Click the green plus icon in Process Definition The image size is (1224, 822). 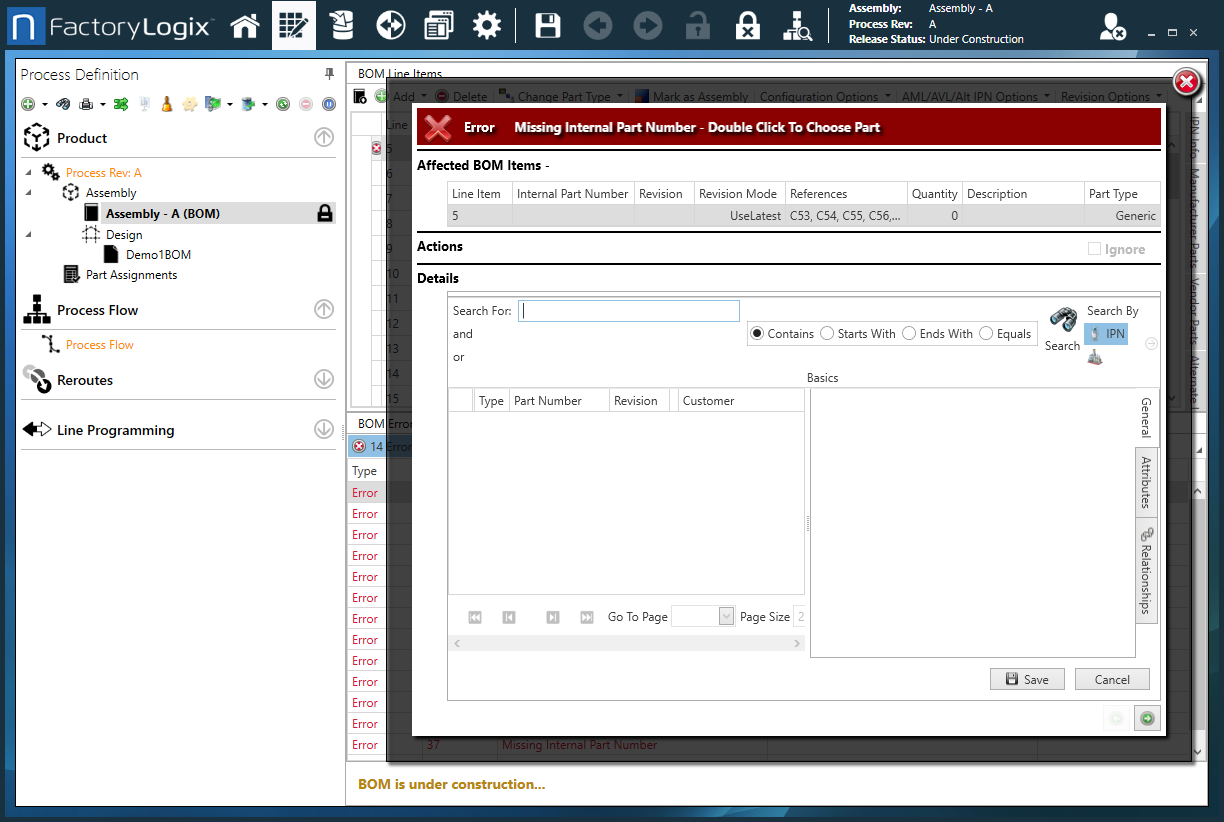point(27,103)
